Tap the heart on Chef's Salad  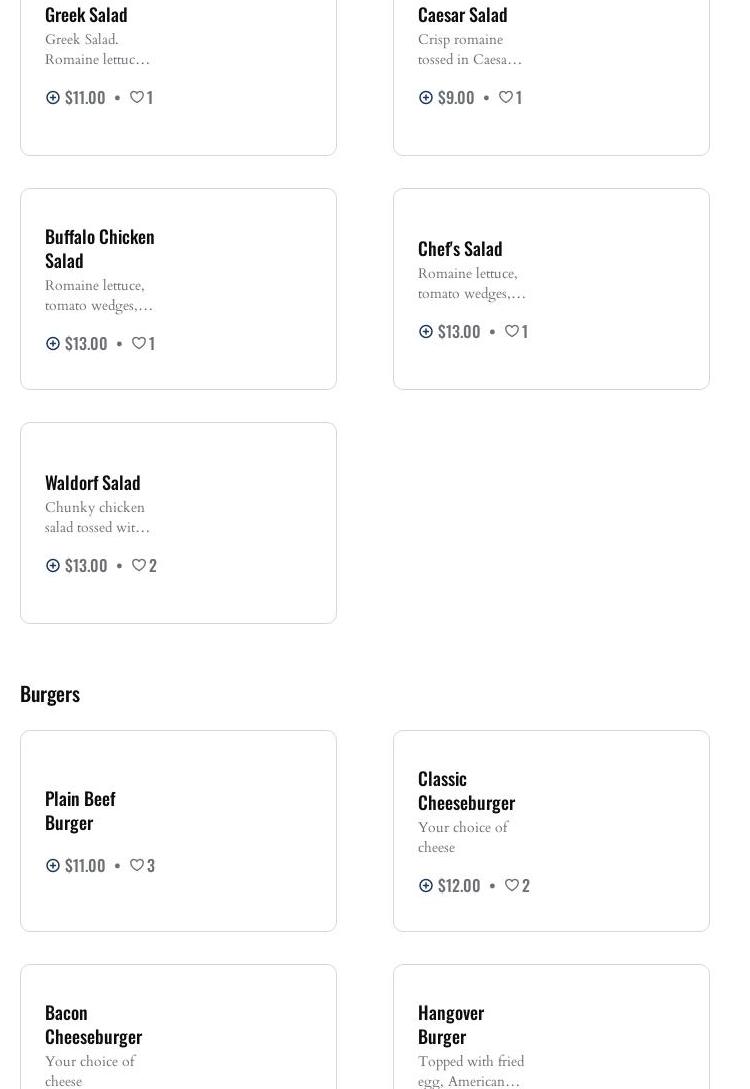point(512,331)
